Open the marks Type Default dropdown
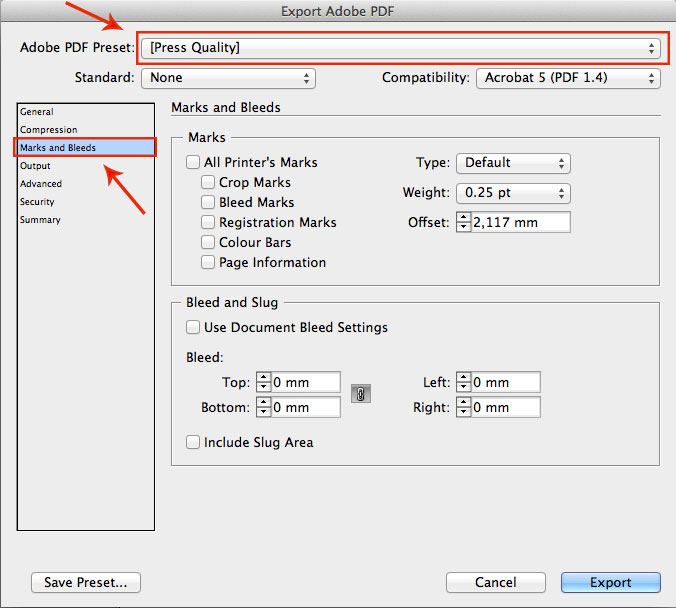The width and height of the screenshot is (676, 608). click(x=513, y=163)
